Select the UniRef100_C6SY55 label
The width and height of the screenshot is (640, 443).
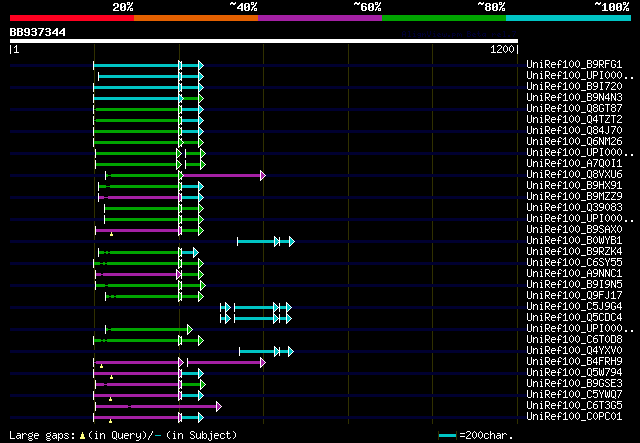(574, 263)
